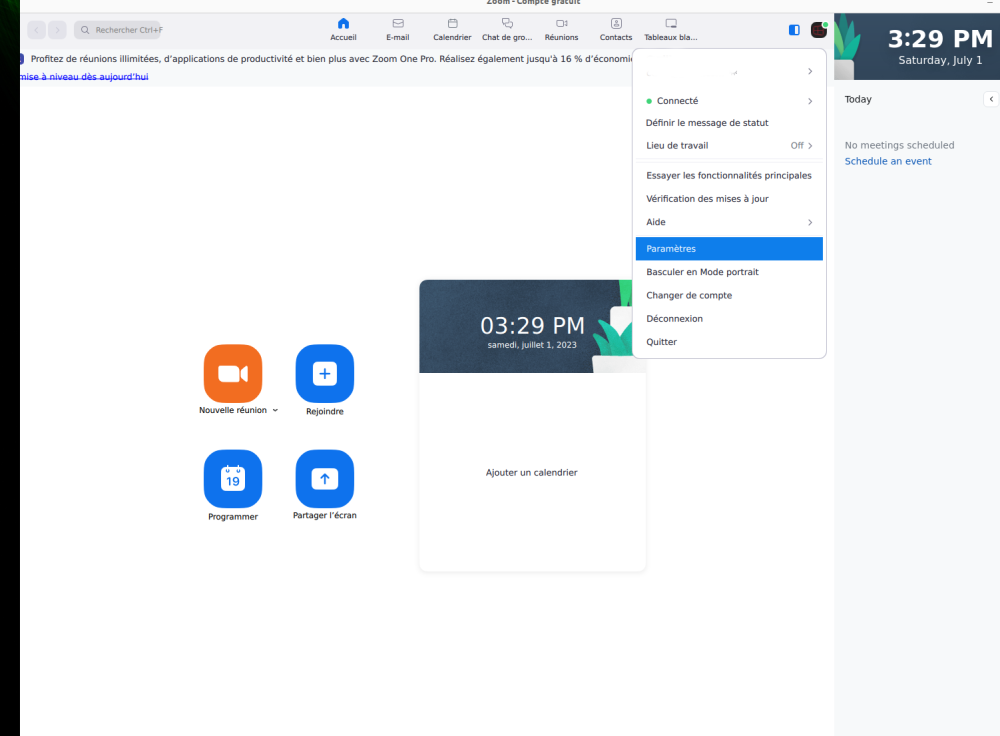Screen dimensions: 1000x736
Task: Go to the Accueil home tab
Action: click(x=343, y=29)
